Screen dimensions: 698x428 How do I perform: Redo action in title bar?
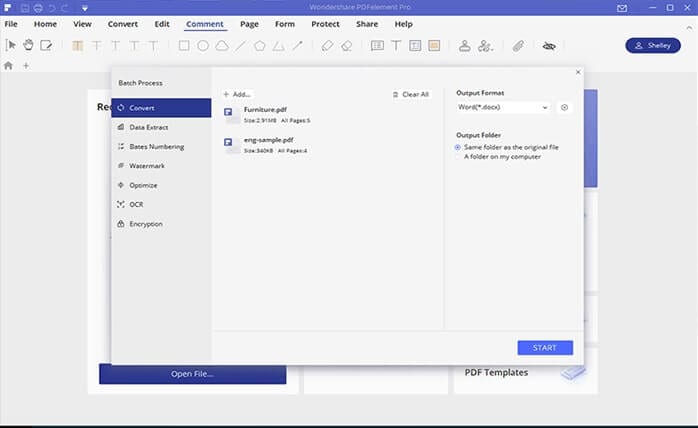click(65, 8)
